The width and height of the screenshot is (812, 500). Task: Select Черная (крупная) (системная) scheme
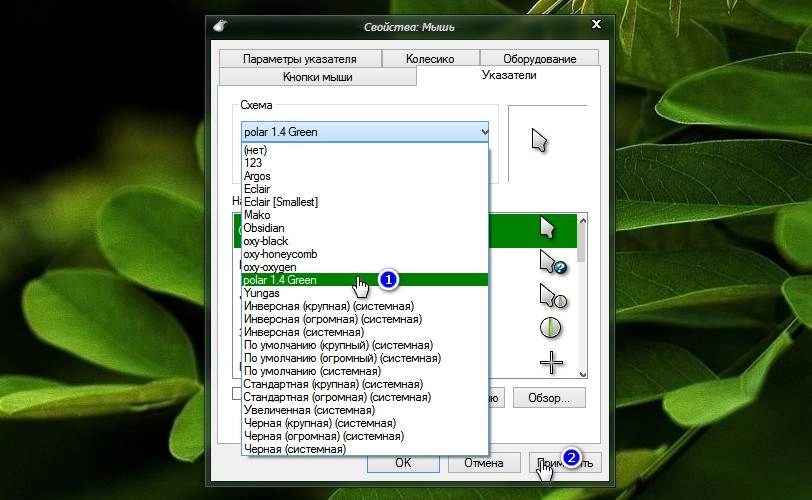click(x=365, y=423)
